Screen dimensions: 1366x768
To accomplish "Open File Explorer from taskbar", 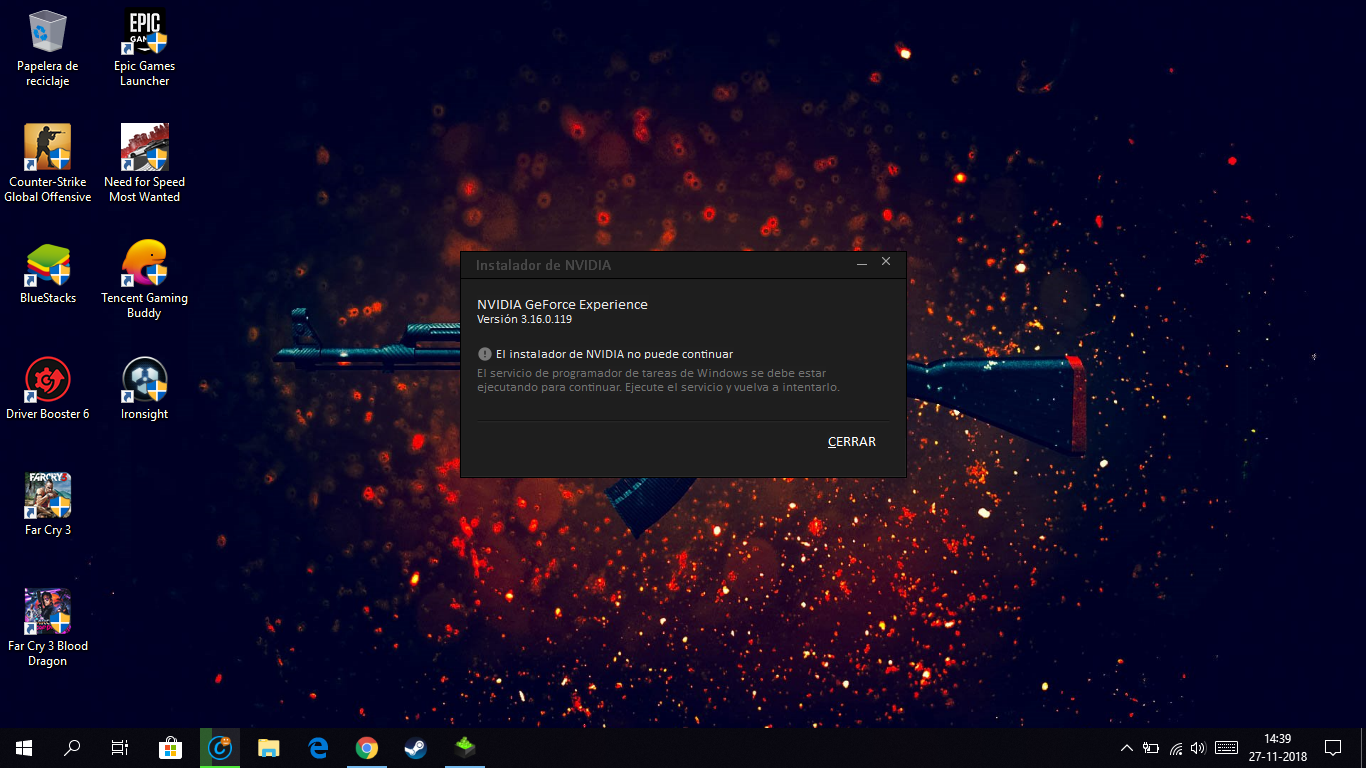I will [268, 748].
